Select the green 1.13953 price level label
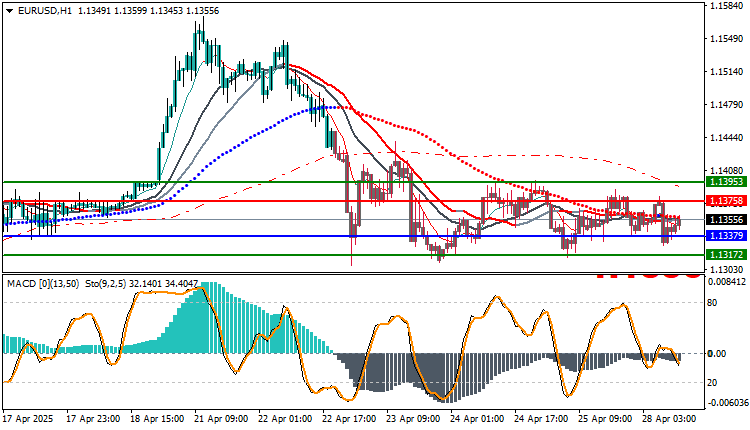The image size is (750, 430). point(726,182)
